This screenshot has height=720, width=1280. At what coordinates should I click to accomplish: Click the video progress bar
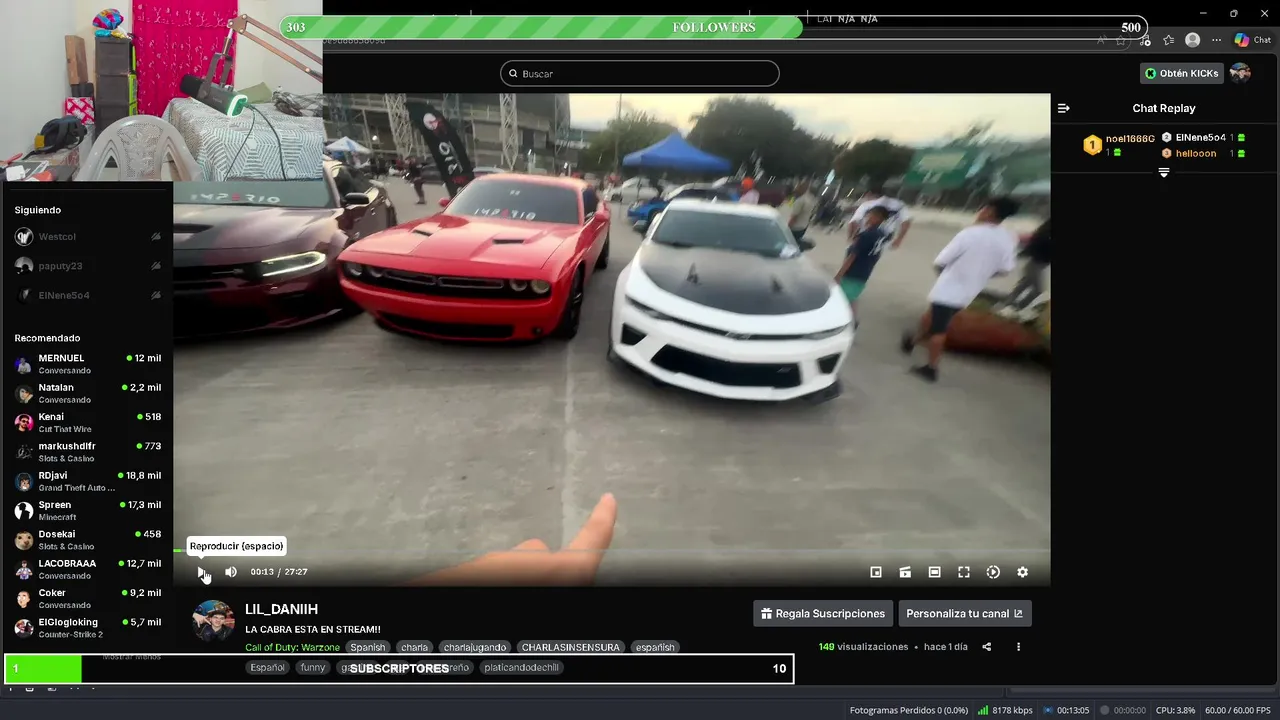(x=612, y=550)
